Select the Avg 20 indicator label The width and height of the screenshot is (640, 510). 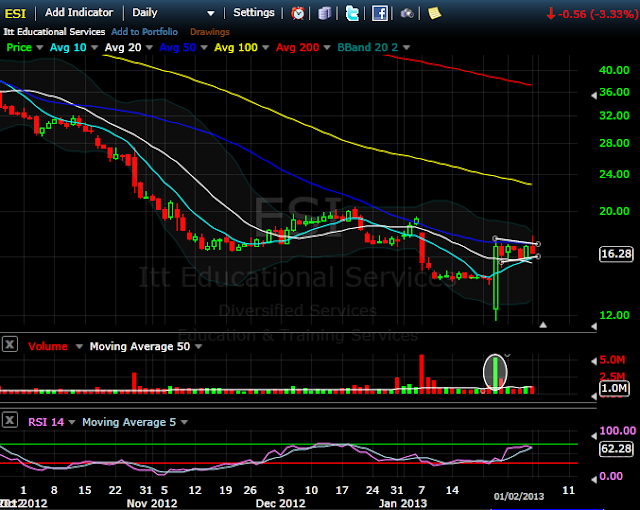(x=123, y=47)
